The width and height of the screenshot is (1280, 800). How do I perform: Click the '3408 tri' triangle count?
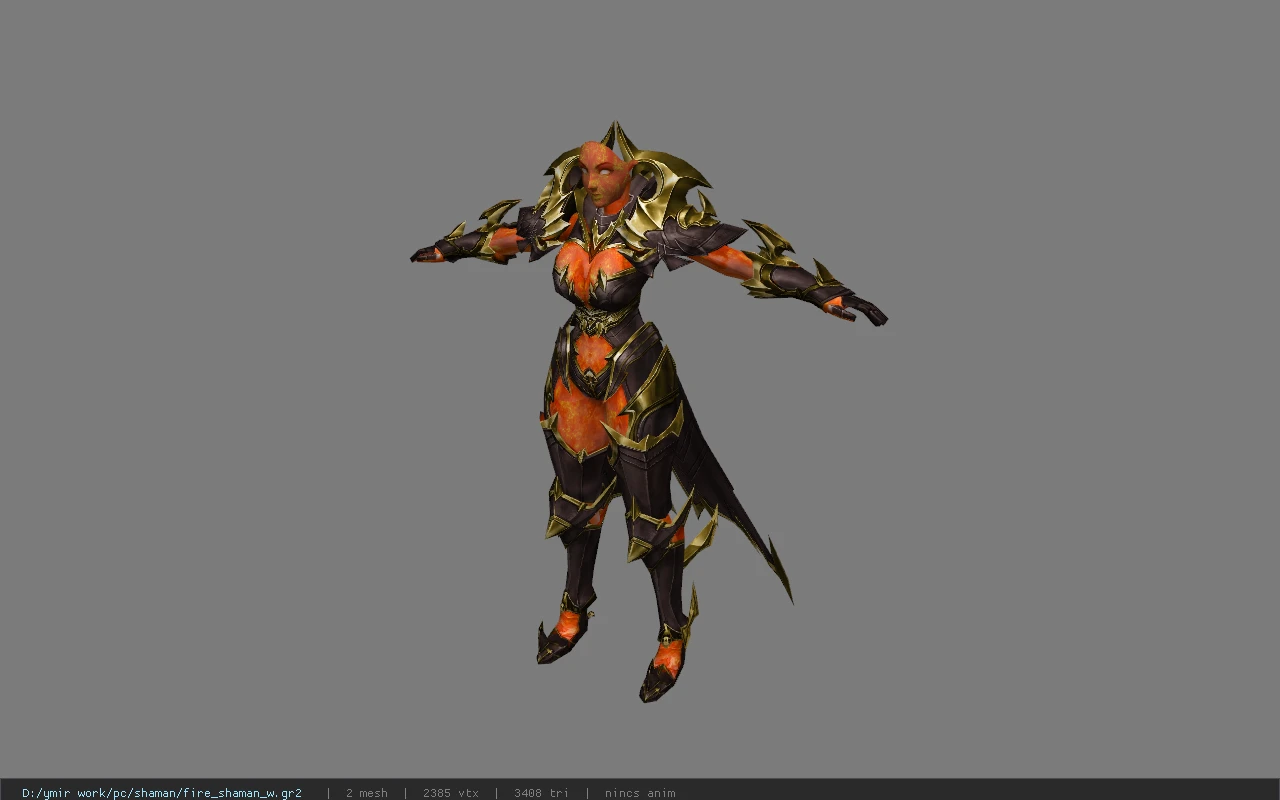tap(541, 793)
